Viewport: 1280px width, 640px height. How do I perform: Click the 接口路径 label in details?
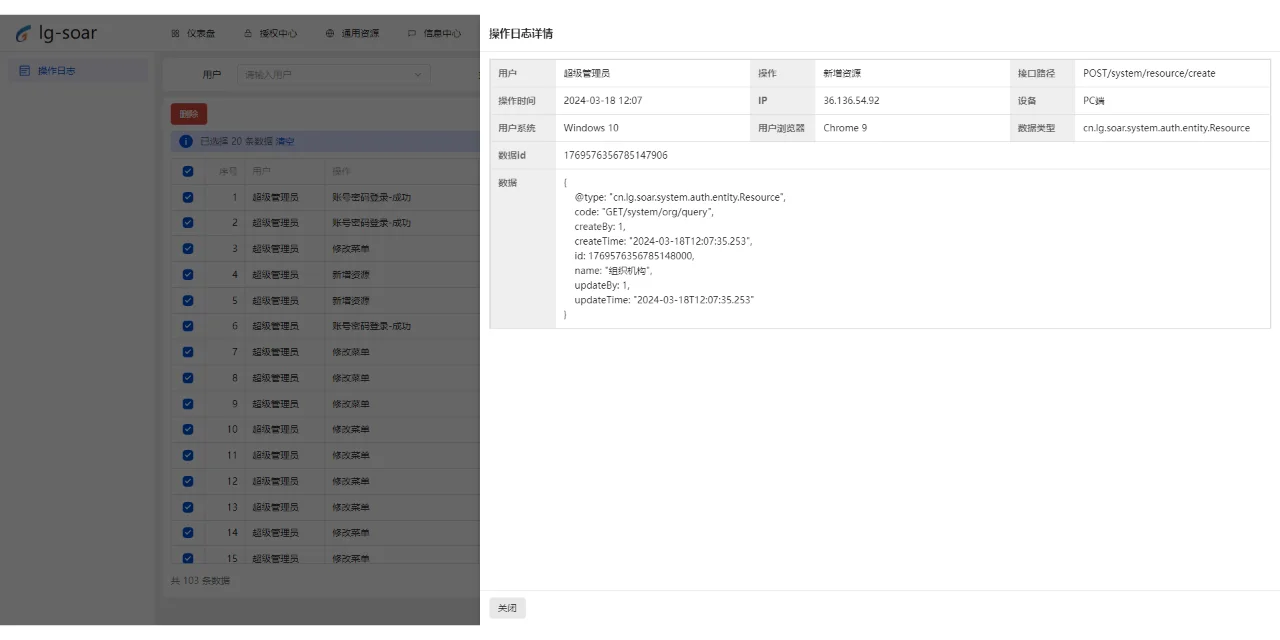1036,73
